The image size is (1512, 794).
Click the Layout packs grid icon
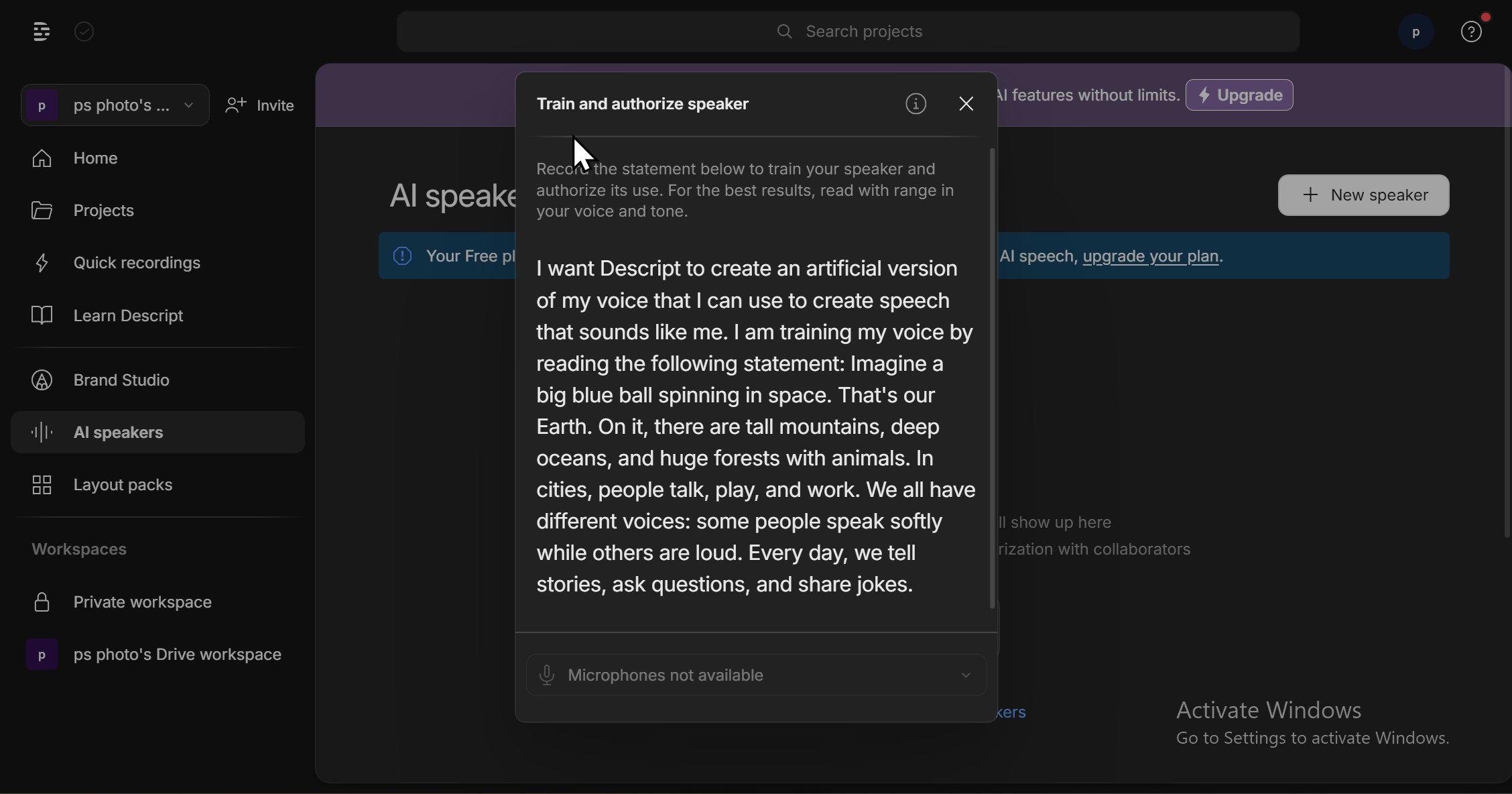pos(42,485)
